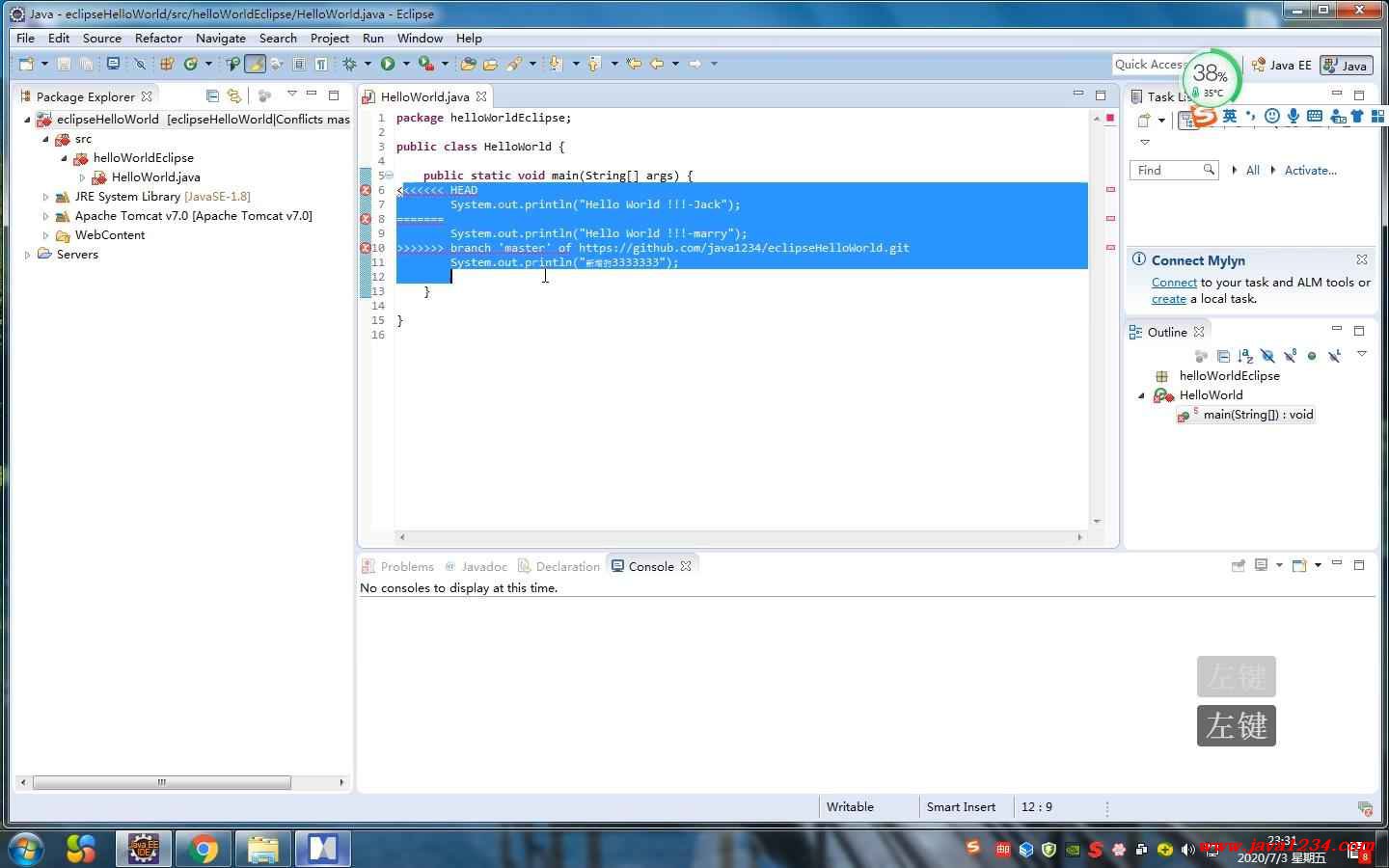Screen dimensions: 1389x868
Task: Open the Project menu
Action: (x=329, y=39)
